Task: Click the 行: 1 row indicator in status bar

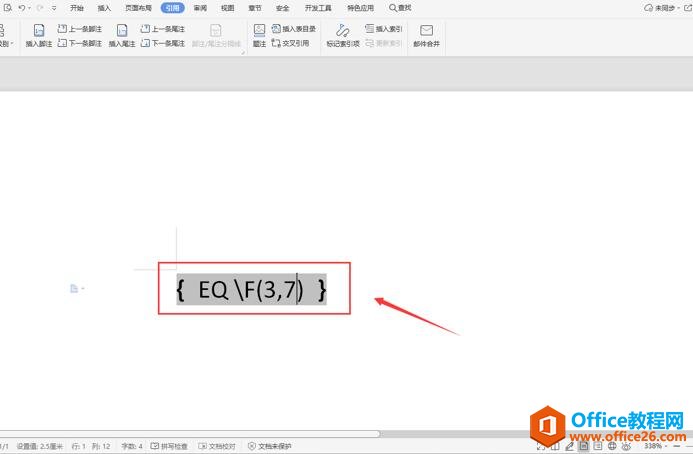Action: 79,446
